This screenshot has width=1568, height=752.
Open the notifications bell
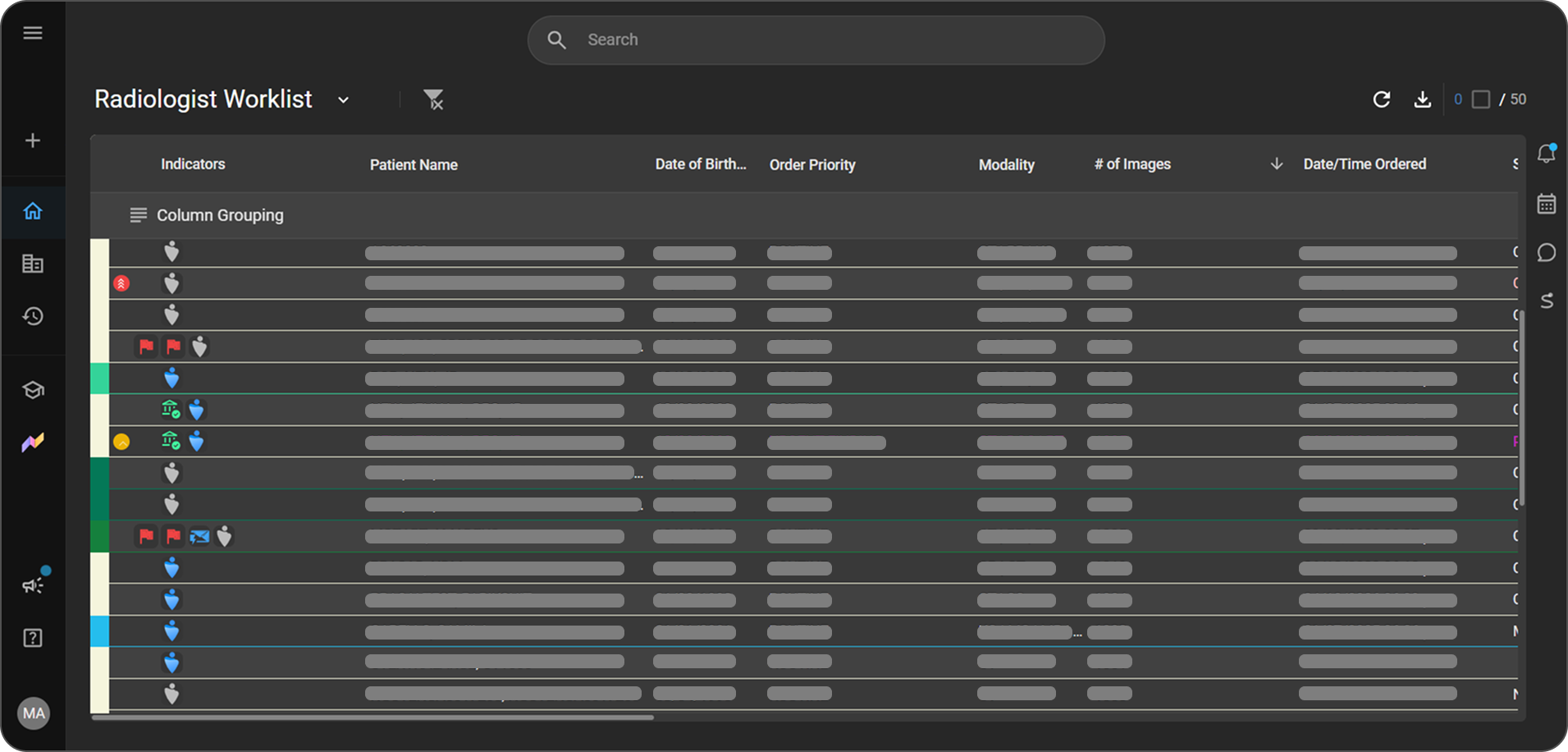click(x=1547, y=154)
